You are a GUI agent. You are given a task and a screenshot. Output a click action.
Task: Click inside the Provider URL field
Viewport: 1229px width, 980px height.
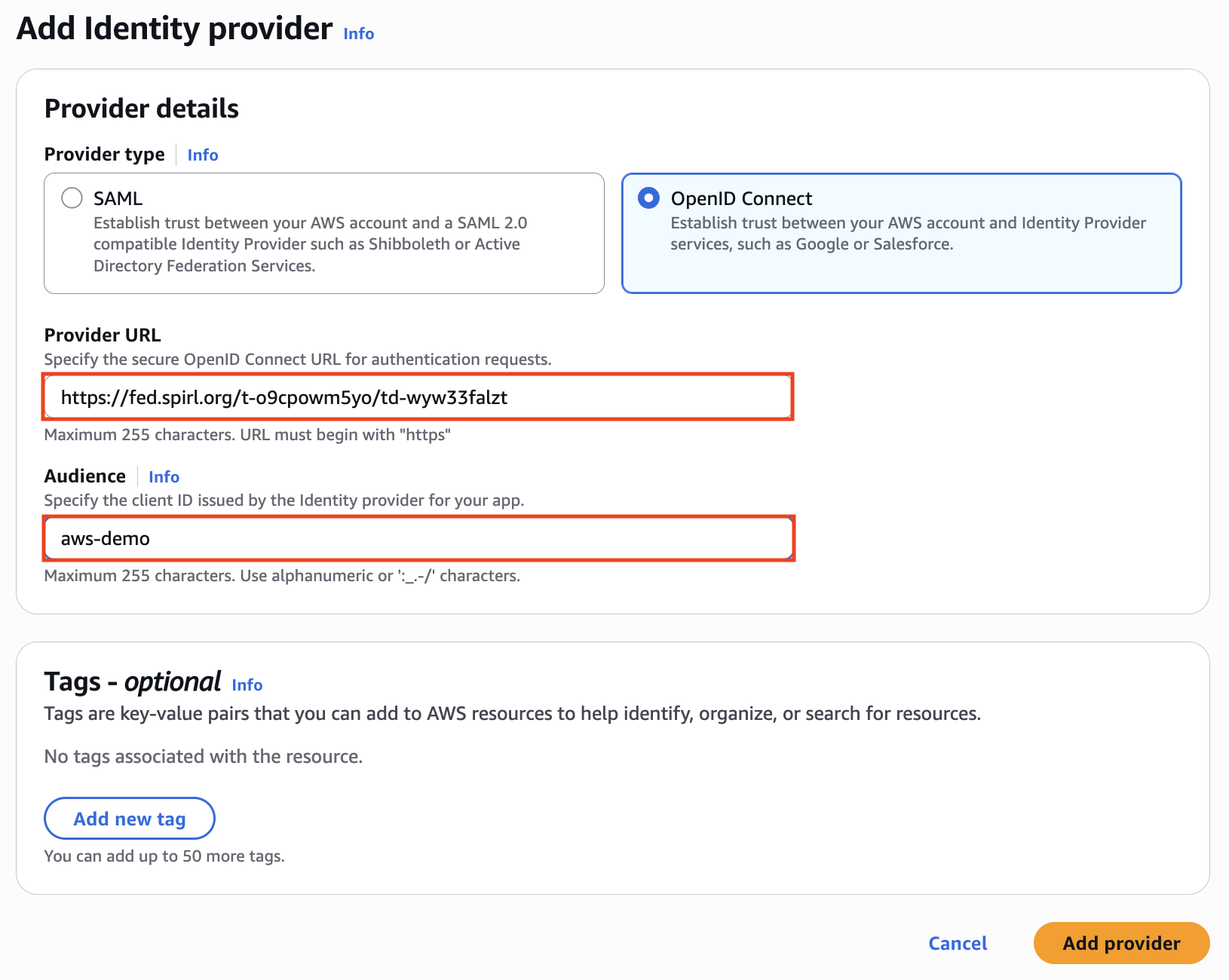coord(418,397)
